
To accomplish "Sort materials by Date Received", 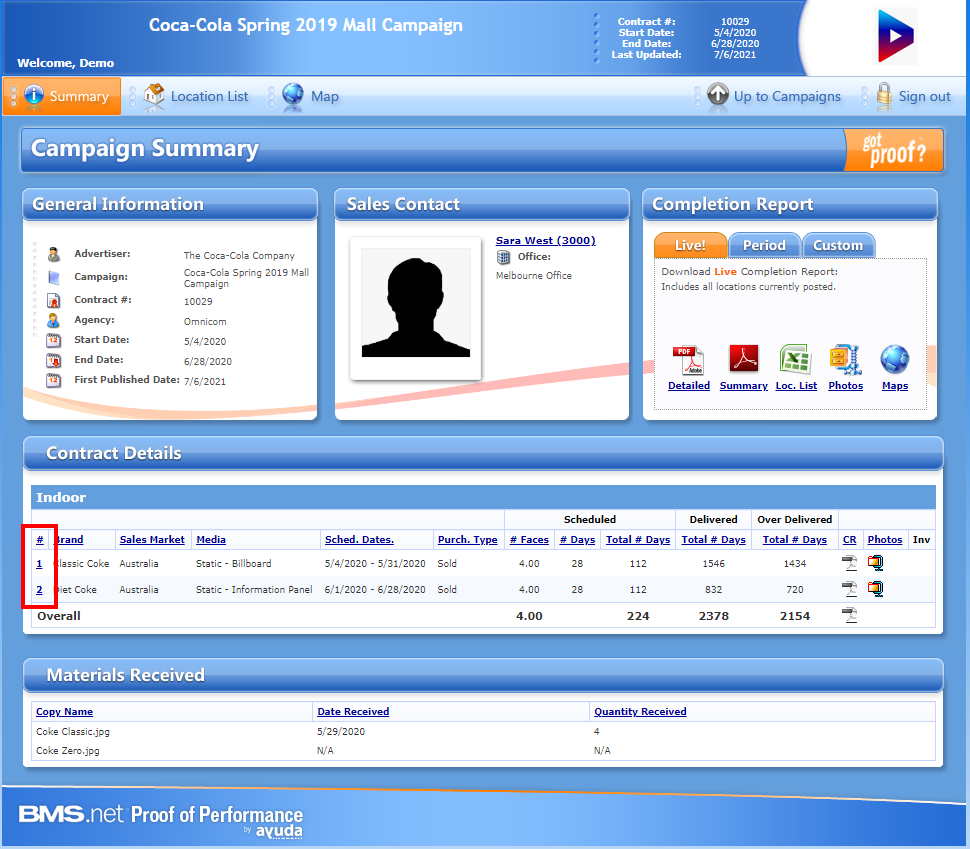I will point(353,712).
